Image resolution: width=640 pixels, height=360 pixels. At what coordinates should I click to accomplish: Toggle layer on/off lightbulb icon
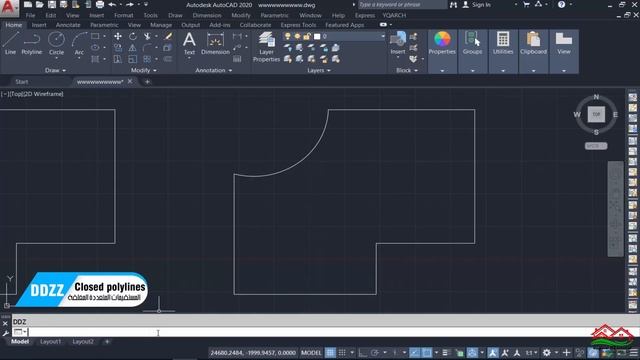(x=288, y=36)
